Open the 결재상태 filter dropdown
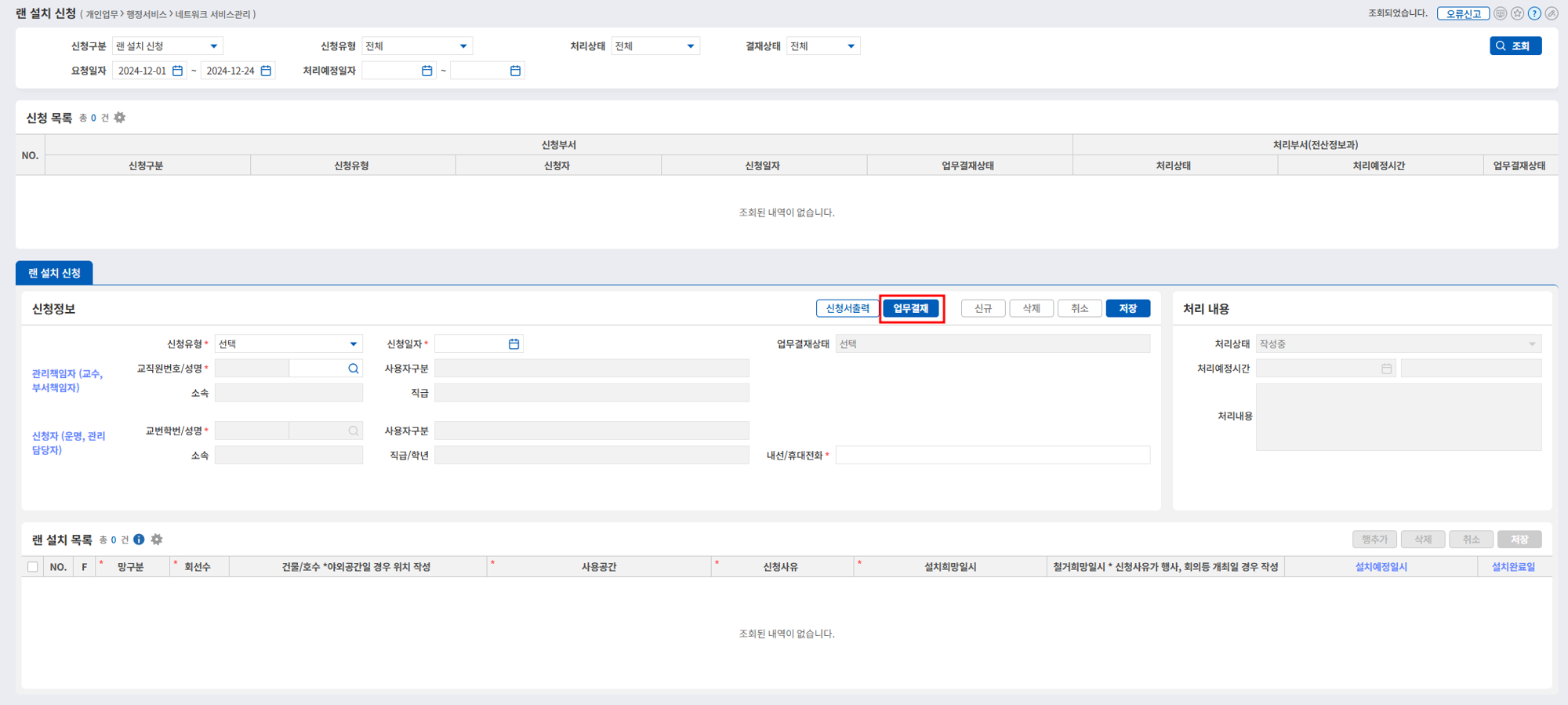1568x705 pixels. tap(851, 46)
